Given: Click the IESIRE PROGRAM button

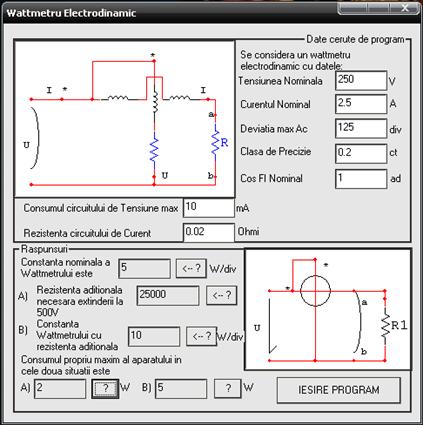Looking at the screenshot, I should (x=339, y=390).
